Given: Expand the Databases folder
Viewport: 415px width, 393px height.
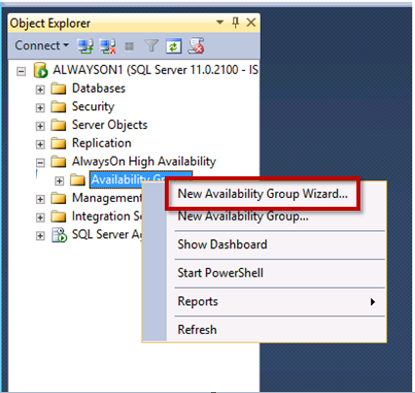Looking at the screenshot, I should [40, 90].
